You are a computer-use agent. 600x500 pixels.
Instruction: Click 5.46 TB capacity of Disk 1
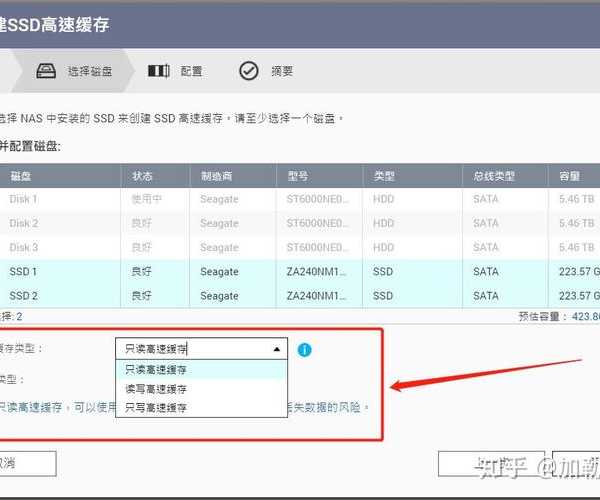pos(576,199)
